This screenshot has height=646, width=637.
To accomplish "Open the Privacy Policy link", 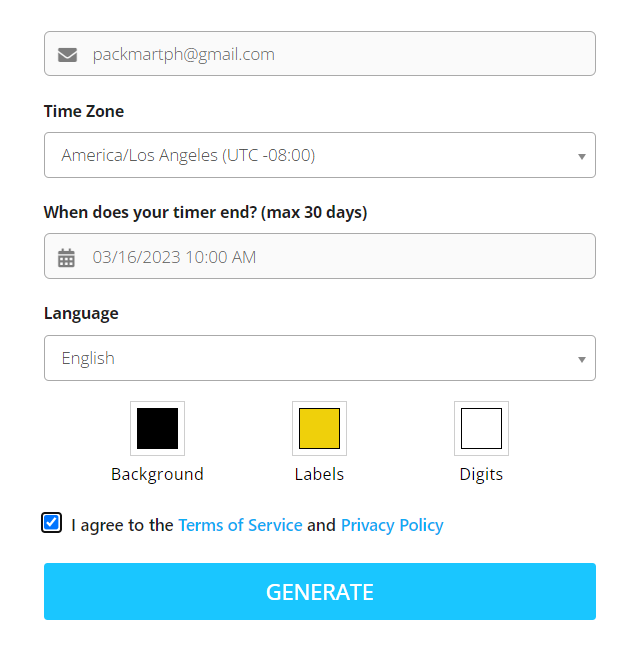I will click(392, 525).
